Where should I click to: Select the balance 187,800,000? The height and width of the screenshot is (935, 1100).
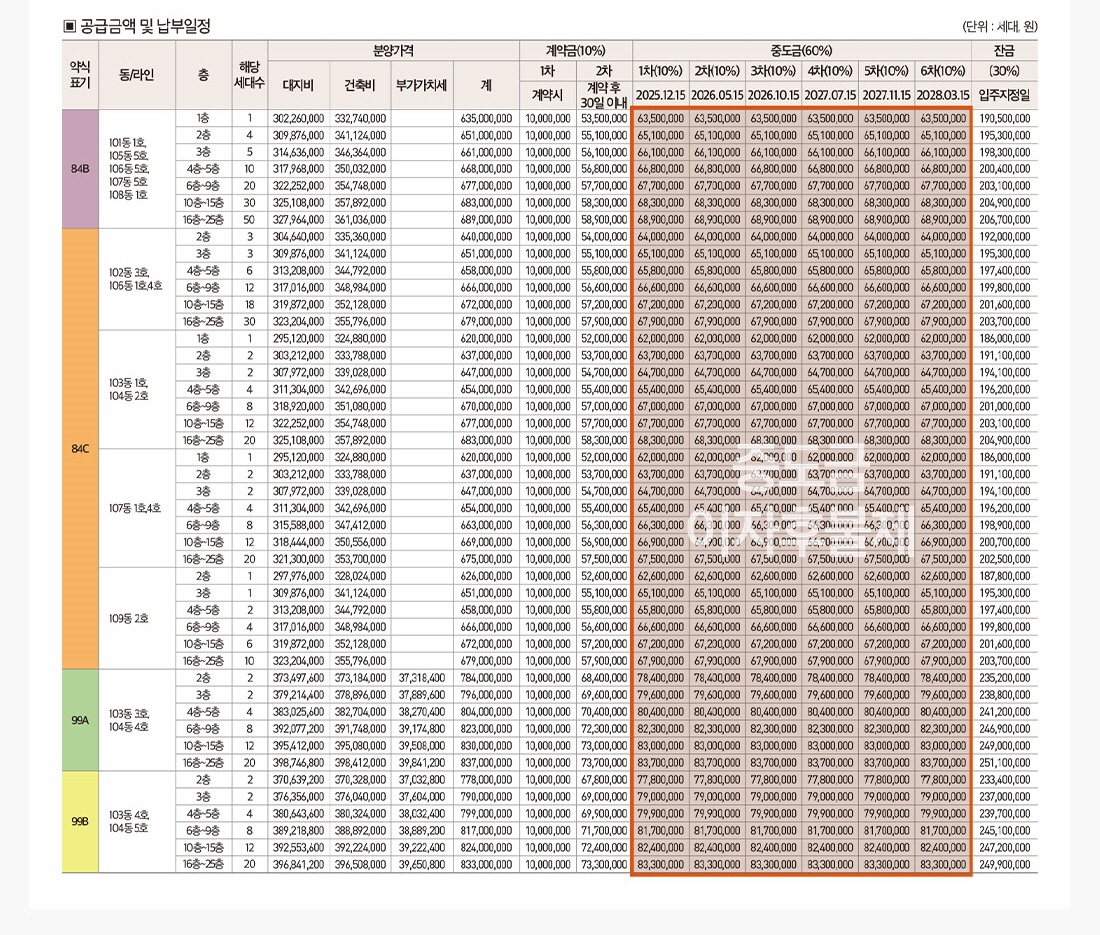[1005, 576]
